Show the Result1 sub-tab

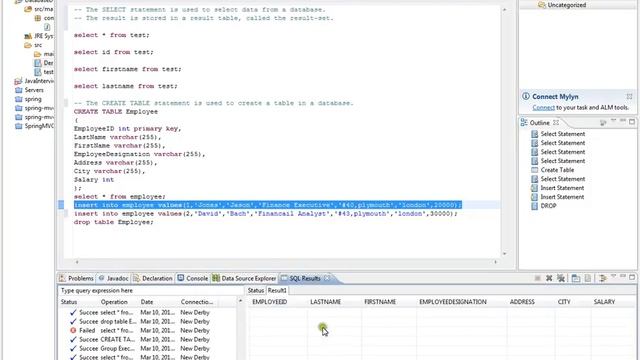coord(277,290)
